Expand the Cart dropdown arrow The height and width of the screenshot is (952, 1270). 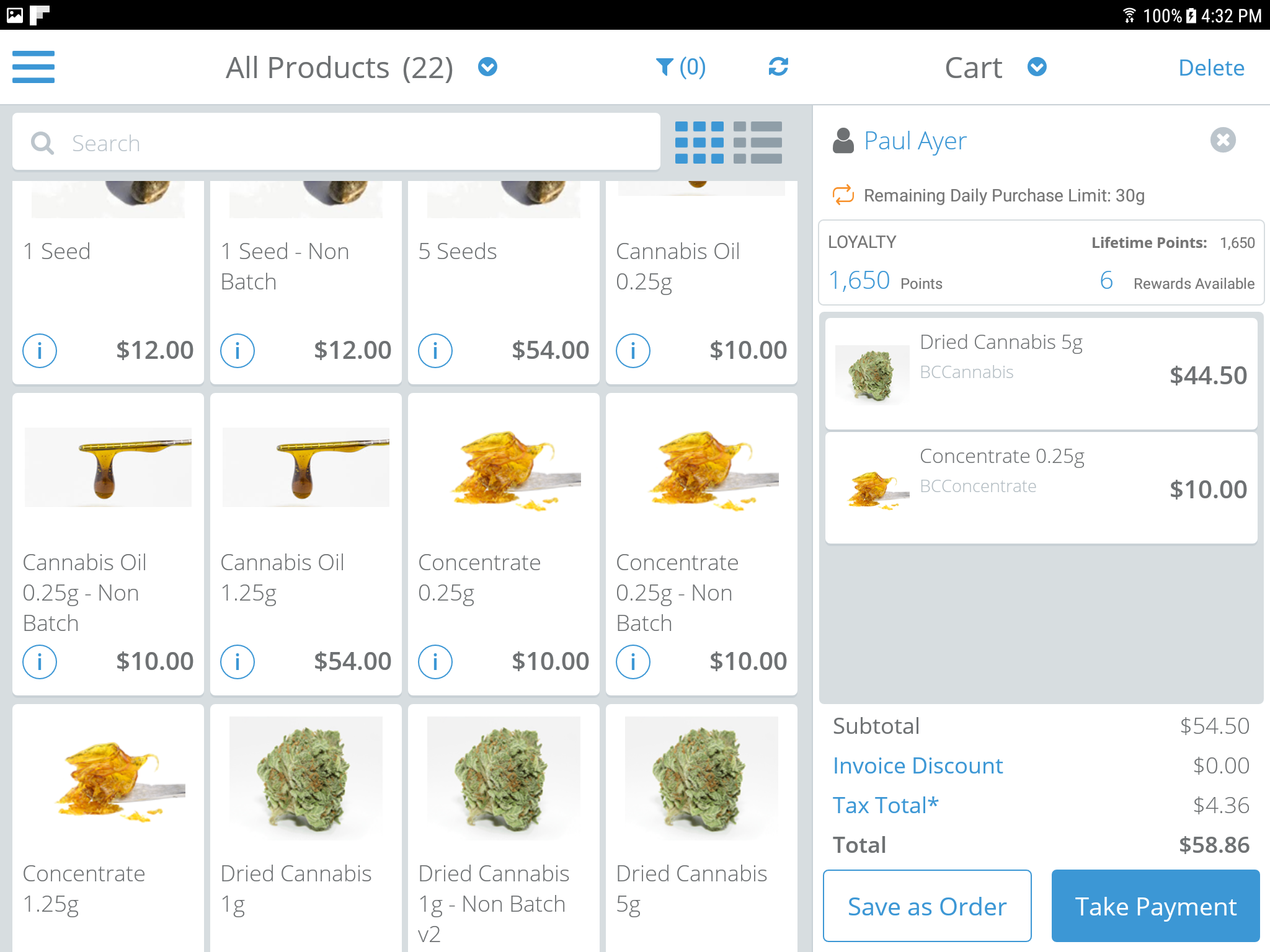(1037, 67)
